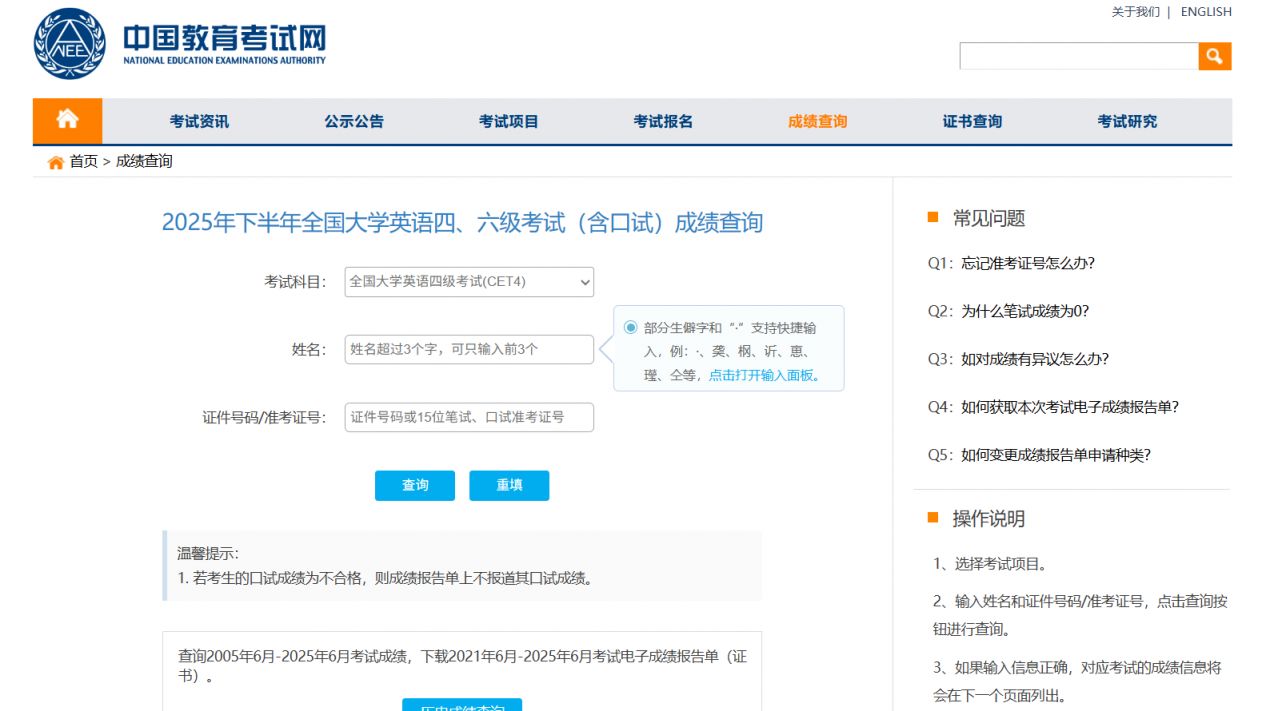This screenshot has width=1286, height=711.
Task: Click 点击打开输入面板 link
Action: coord(764,375)
